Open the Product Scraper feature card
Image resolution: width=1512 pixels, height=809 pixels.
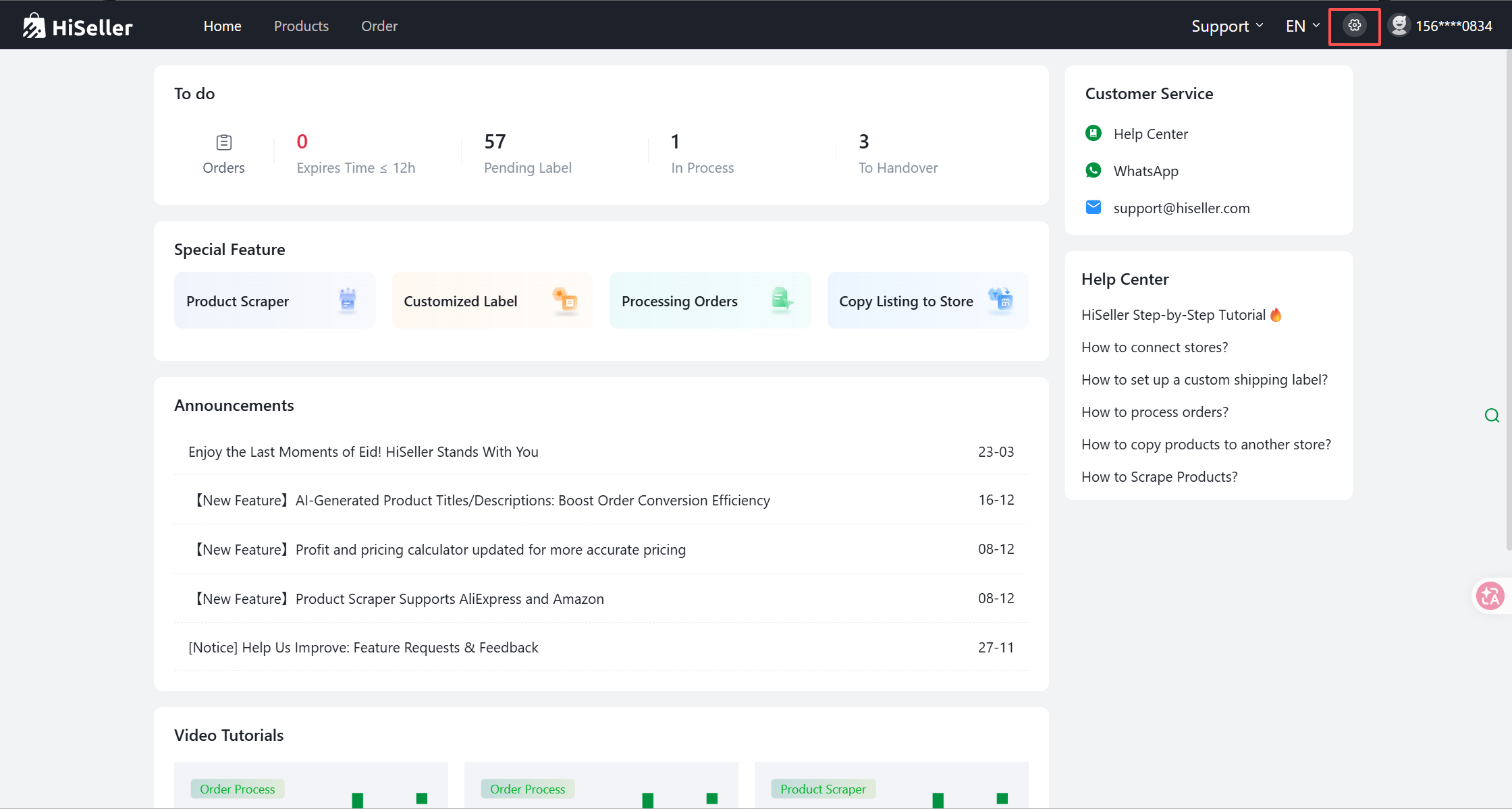(x=274, y=301)
